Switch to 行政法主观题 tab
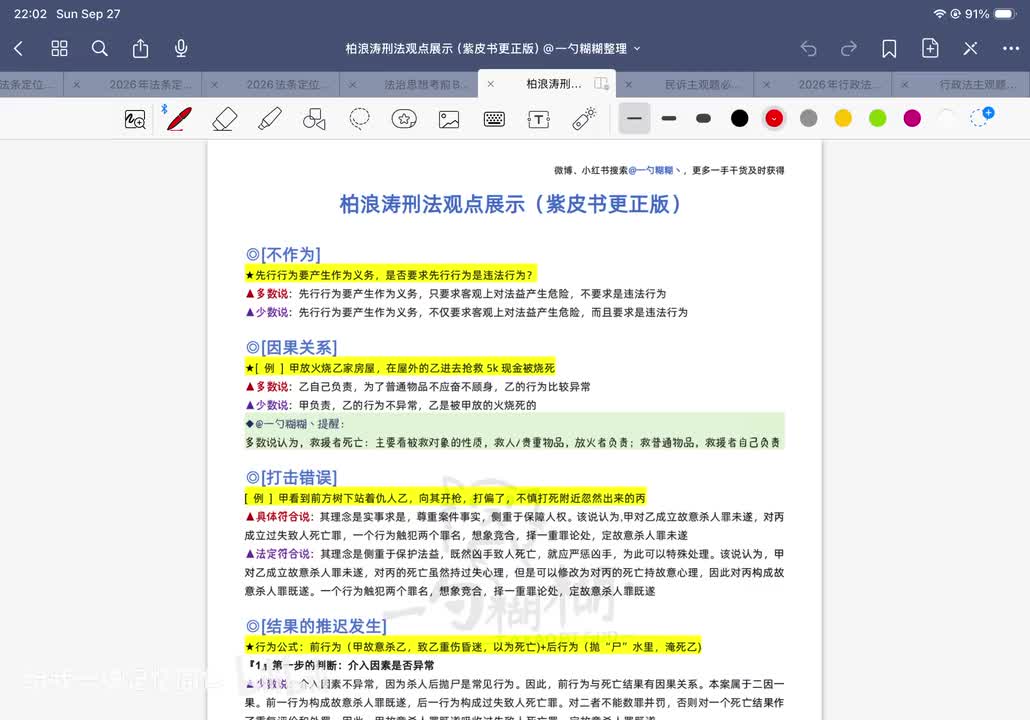The width and height of the screenshot is (1030, 720). (977, 84)
